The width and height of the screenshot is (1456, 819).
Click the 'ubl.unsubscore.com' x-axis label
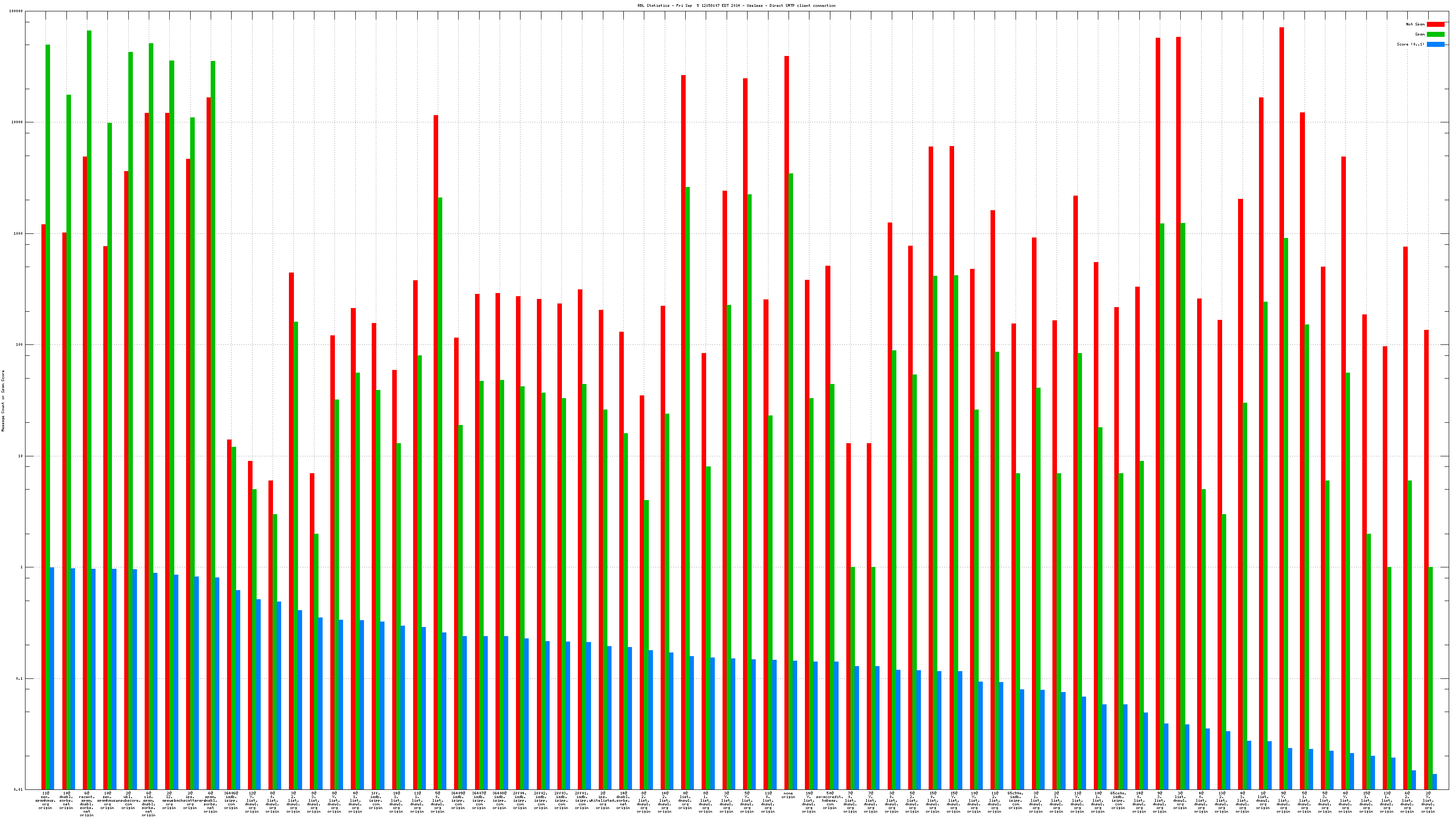[x=128, y=801]
